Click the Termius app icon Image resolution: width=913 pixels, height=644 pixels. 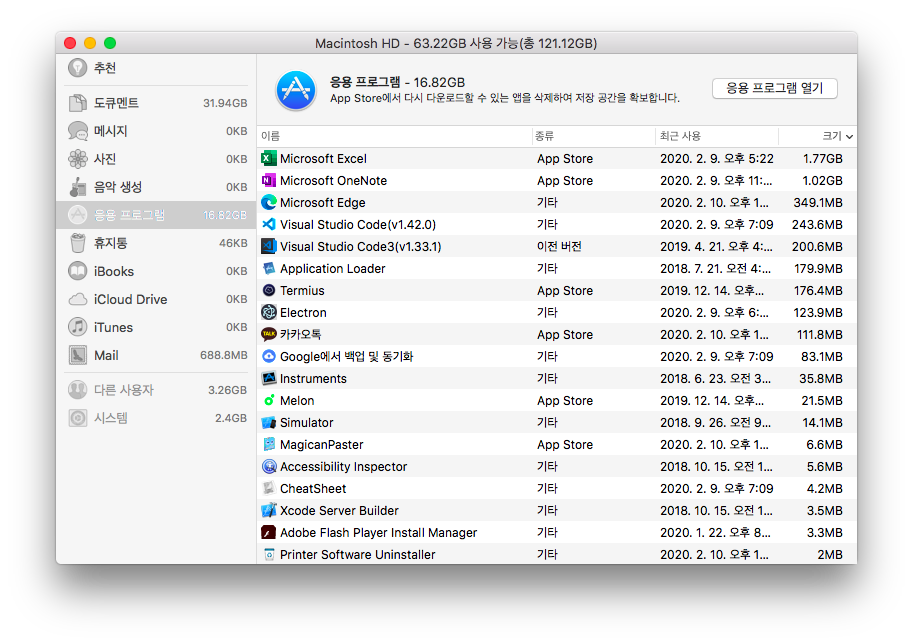coord(268,291)
